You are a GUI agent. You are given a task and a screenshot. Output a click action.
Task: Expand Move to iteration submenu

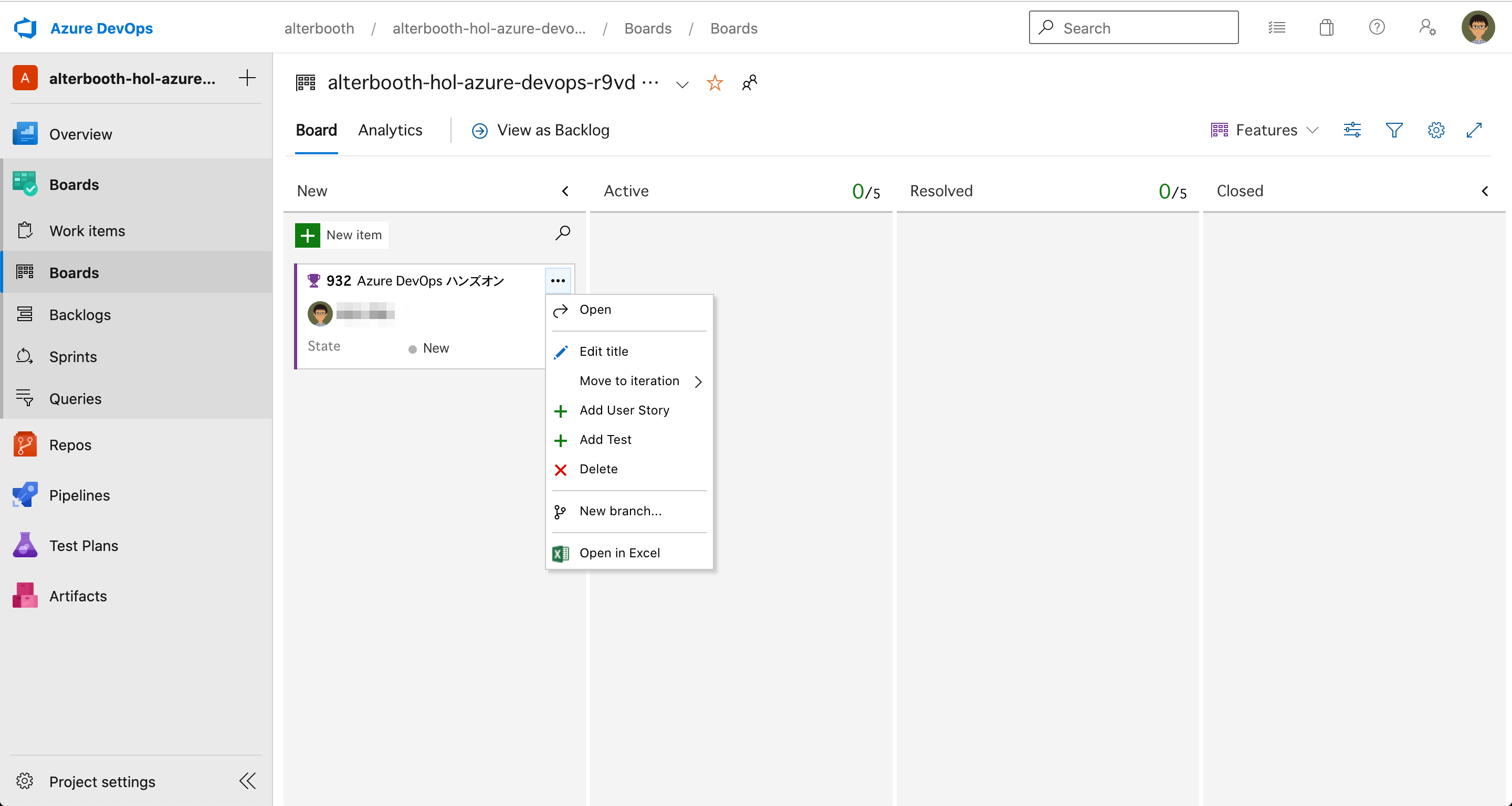click(629, 381)
